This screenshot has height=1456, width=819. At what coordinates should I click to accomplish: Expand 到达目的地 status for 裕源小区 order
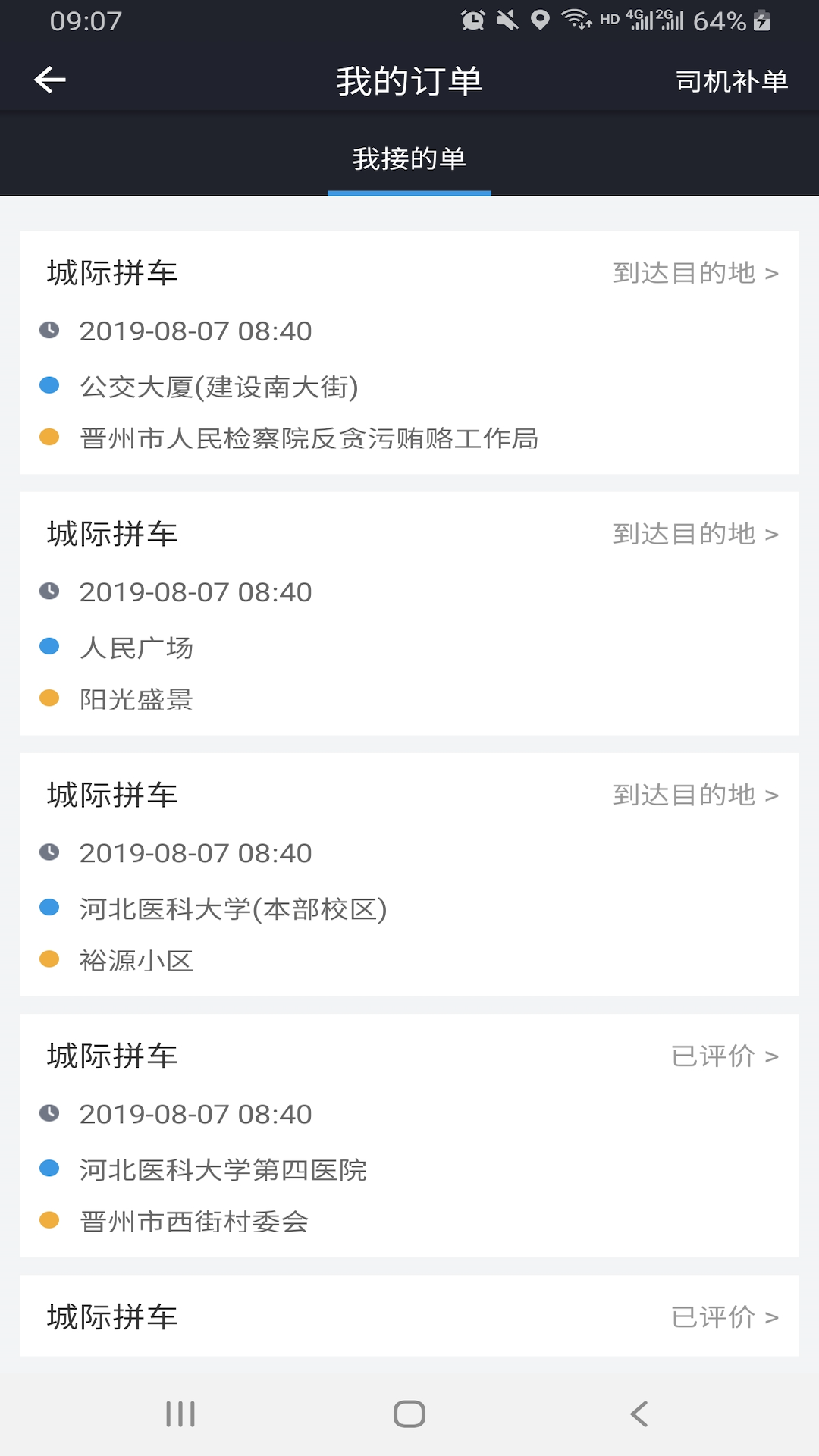(x=695, y=795)
